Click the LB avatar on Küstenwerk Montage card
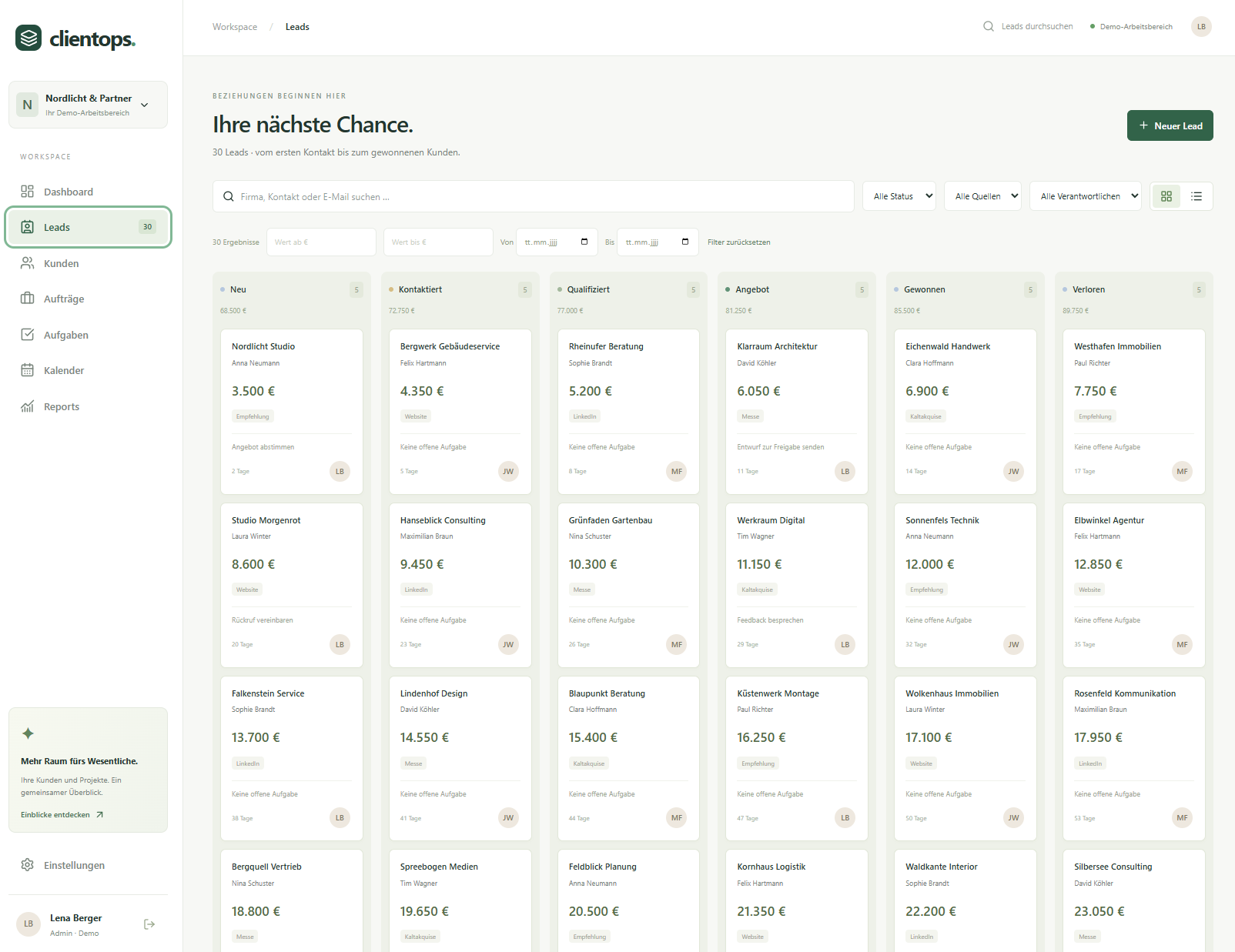The width and height of the screenshot is (1235, 952). point(845,817)
